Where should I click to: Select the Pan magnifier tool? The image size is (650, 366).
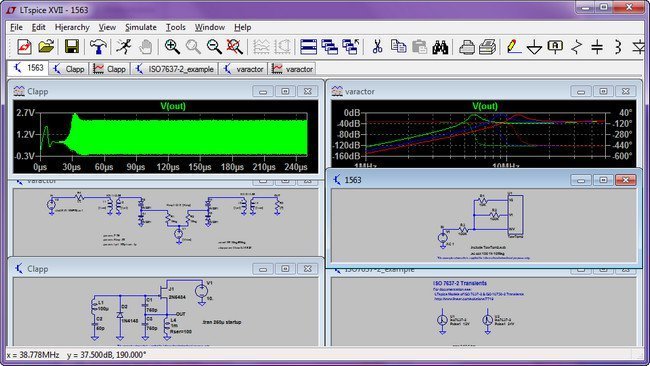coord(193,46)
